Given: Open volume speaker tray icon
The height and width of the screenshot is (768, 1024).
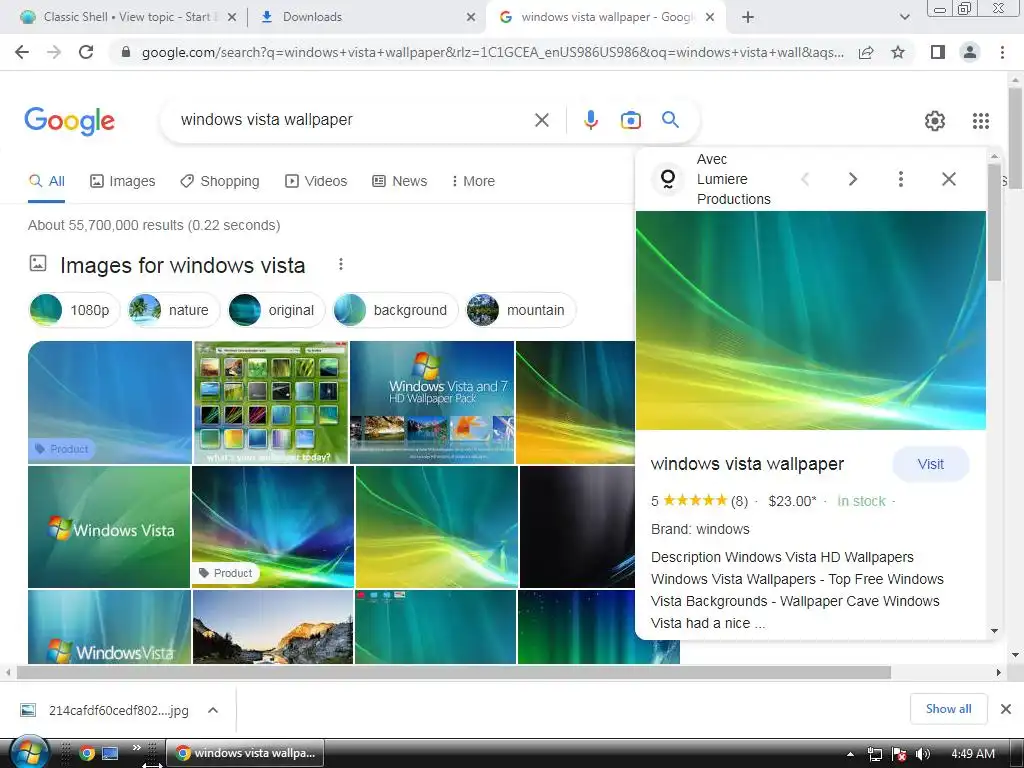Looking at the screenshot, I should pos(922,754).
